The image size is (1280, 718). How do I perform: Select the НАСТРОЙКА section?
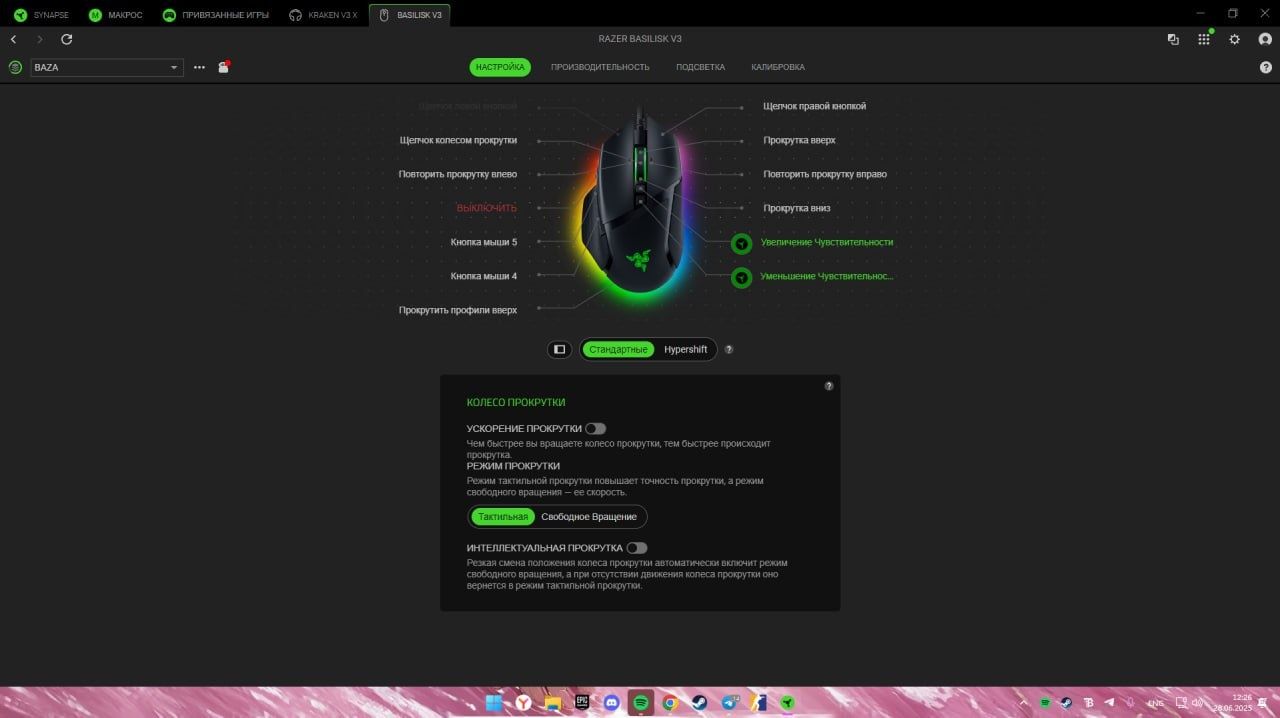500,67
